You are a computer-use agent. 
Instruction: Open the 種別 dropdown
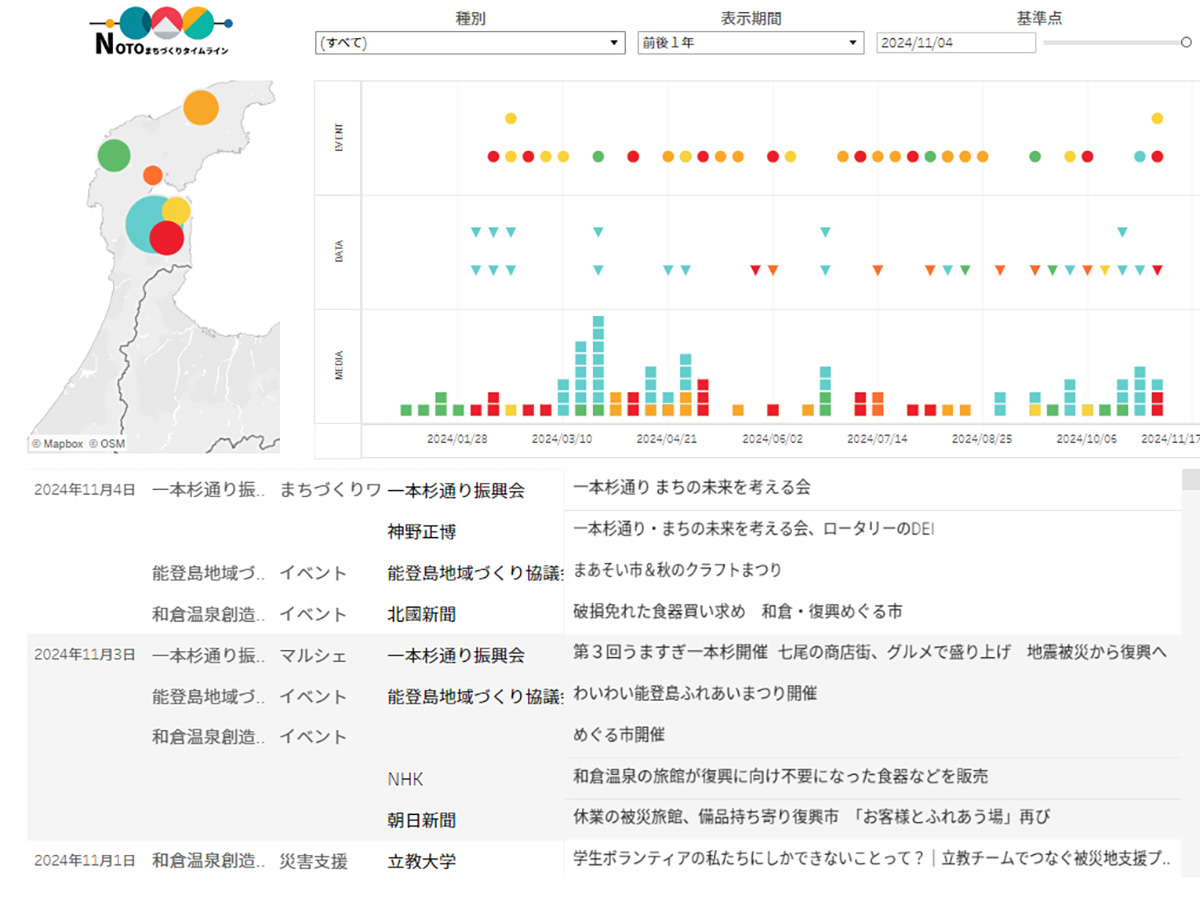click(x=470, y=43)
